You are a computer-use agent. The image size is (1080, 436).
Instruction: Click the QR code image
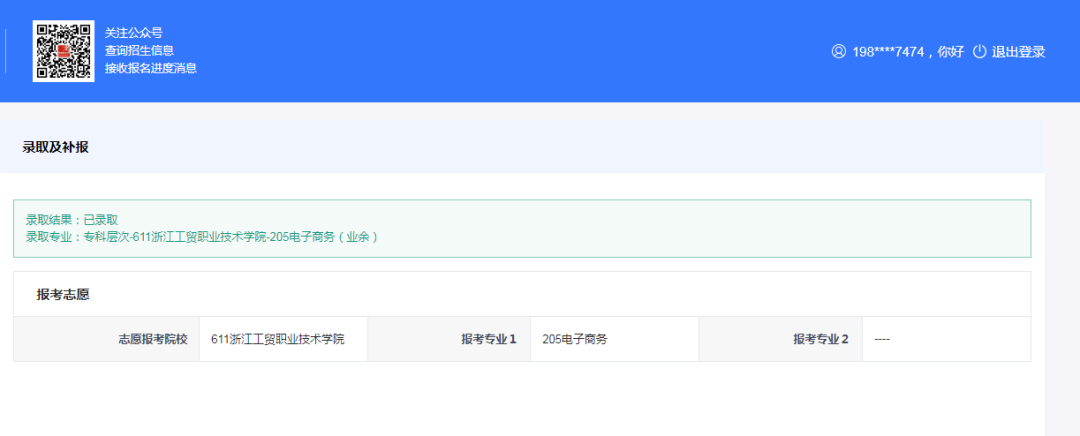coord(63,51)
